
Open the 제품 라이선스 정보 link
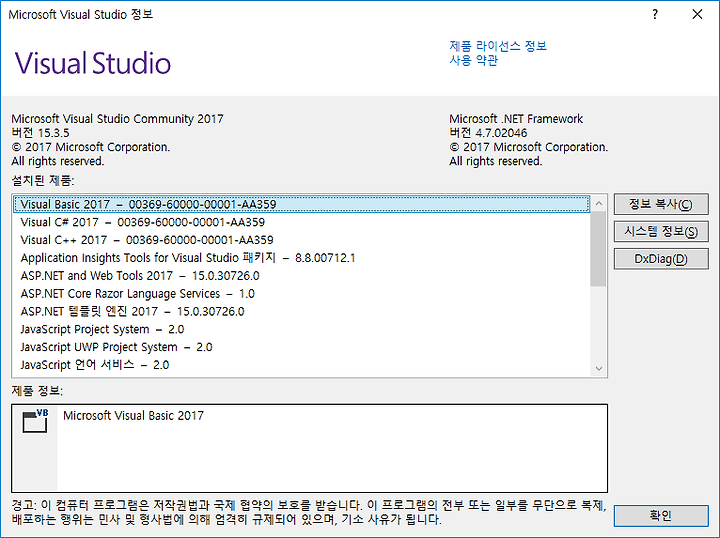[x=498, y=46]
